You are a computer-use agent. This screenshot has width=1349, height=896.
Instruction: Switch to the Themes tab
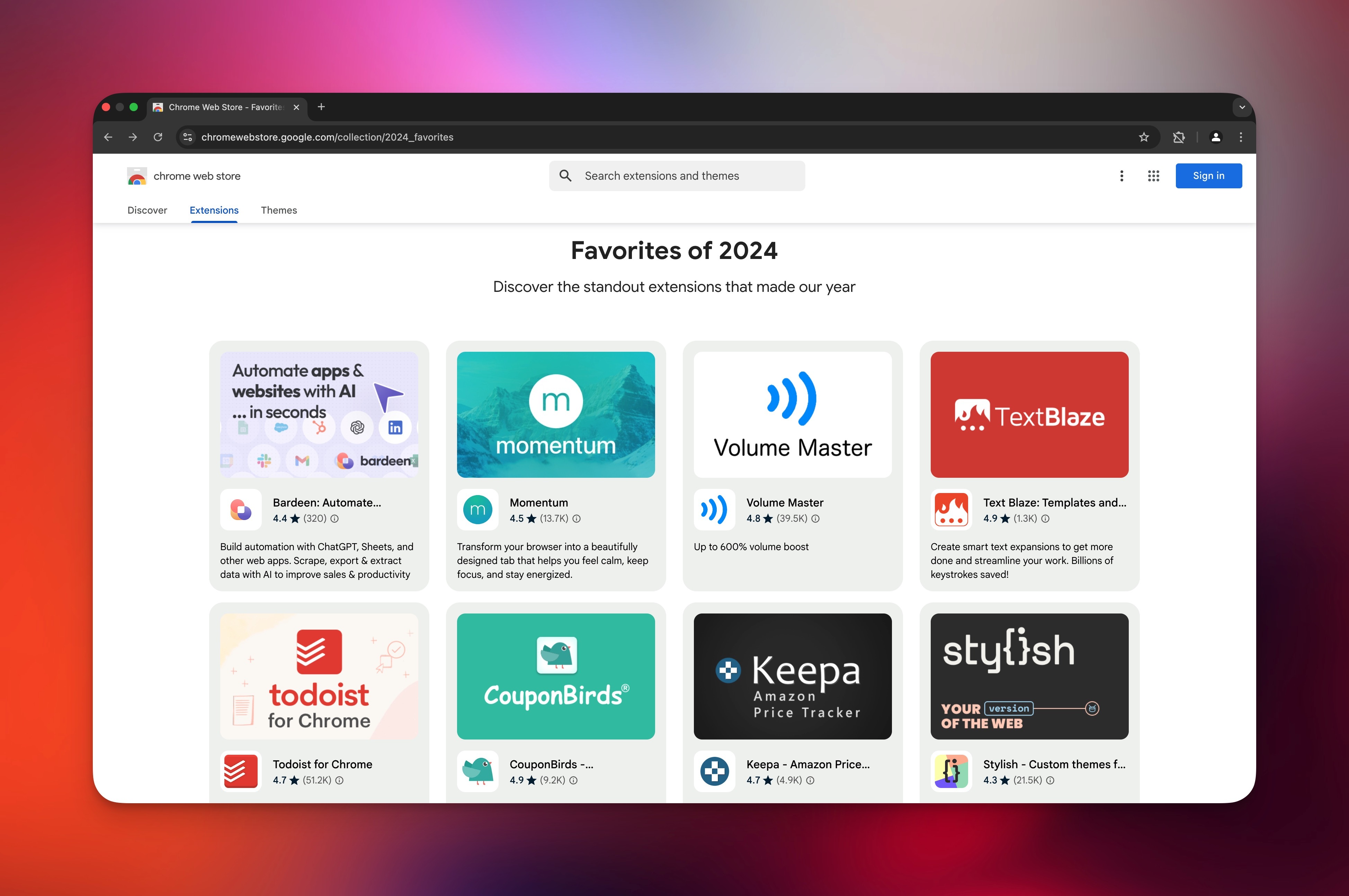(x=279, y=210)
